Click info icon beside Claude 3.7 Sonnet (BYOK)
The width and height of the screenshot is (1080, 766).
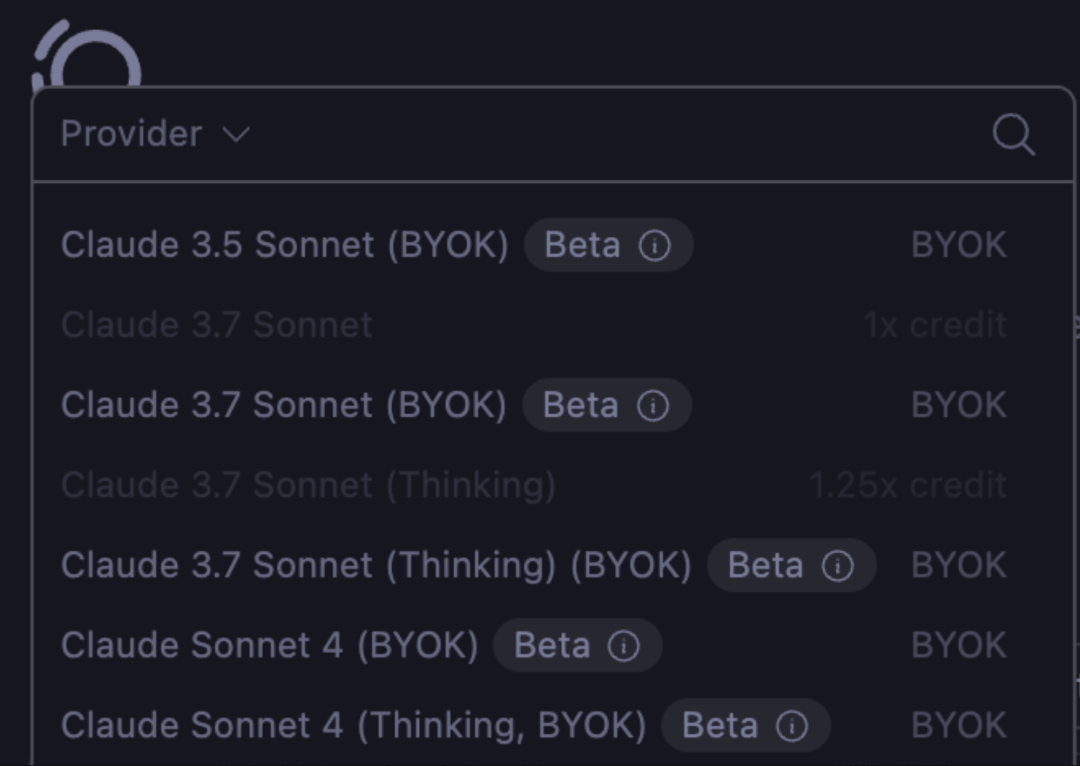click(653, 406)
